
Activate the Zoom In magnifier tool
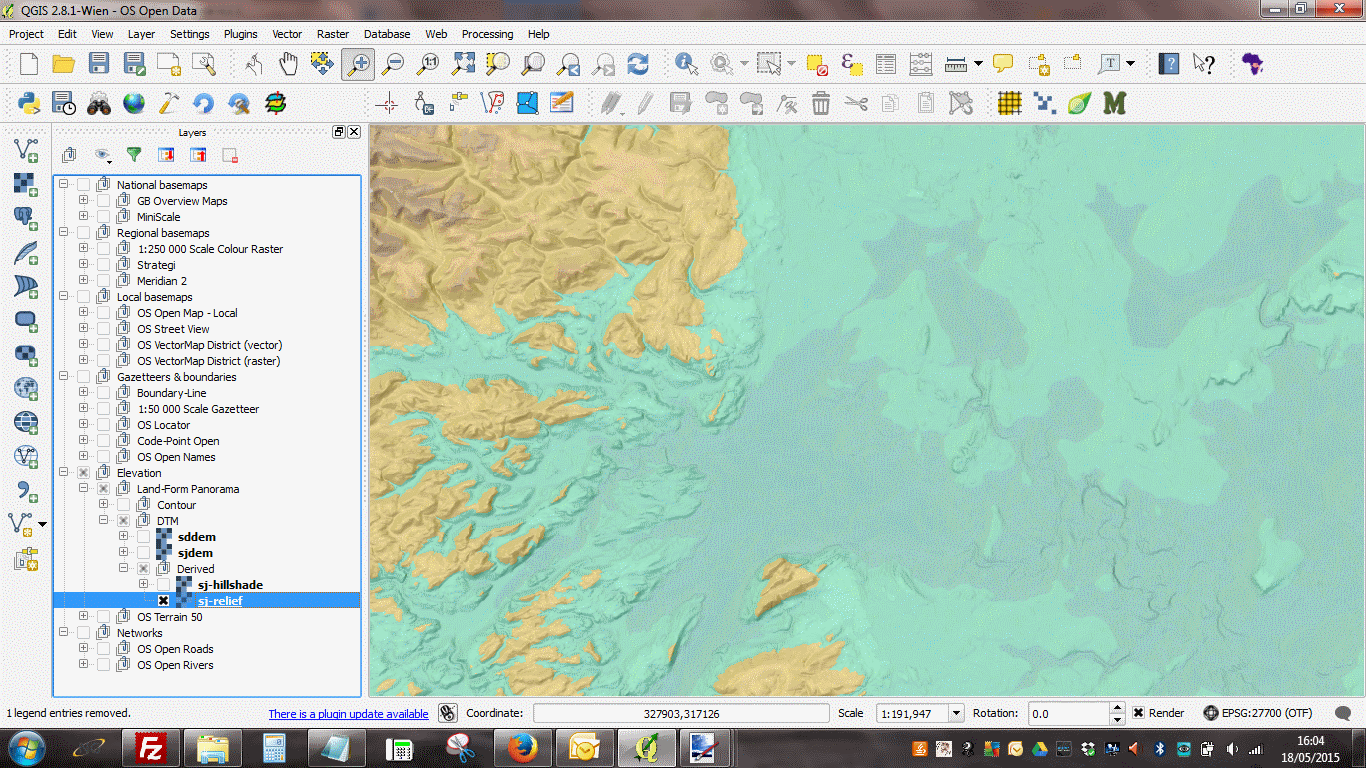coord(358,64)
